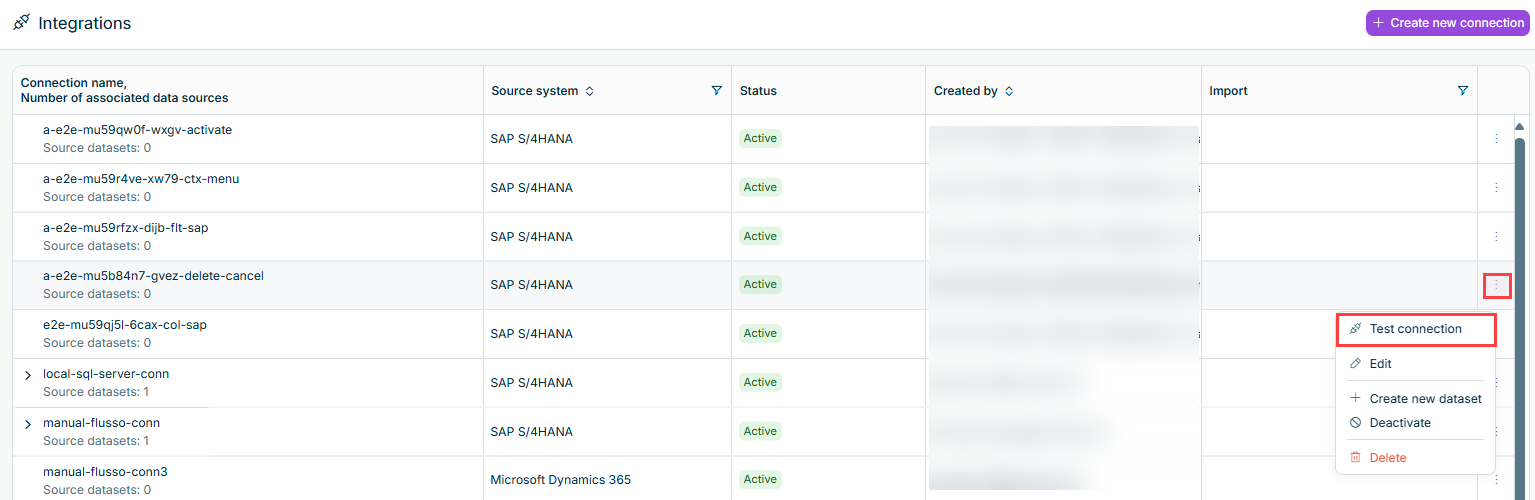Open kebab menu for a-e2e-mu59qw0f-wxgv-activate
Screen dimensions: 1535x500
click(1496, 138)
